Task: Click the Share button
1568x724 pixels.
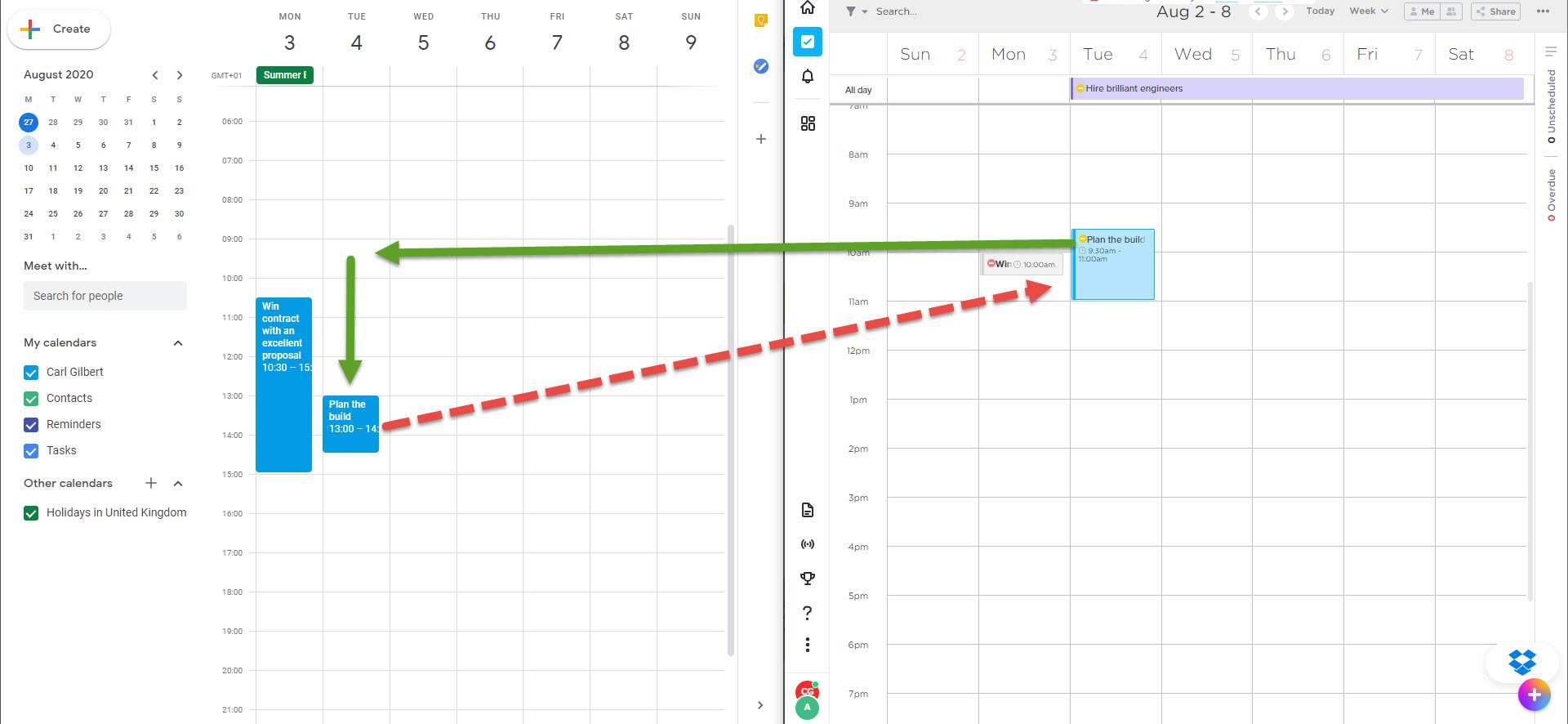Action: coord(1495,11)
